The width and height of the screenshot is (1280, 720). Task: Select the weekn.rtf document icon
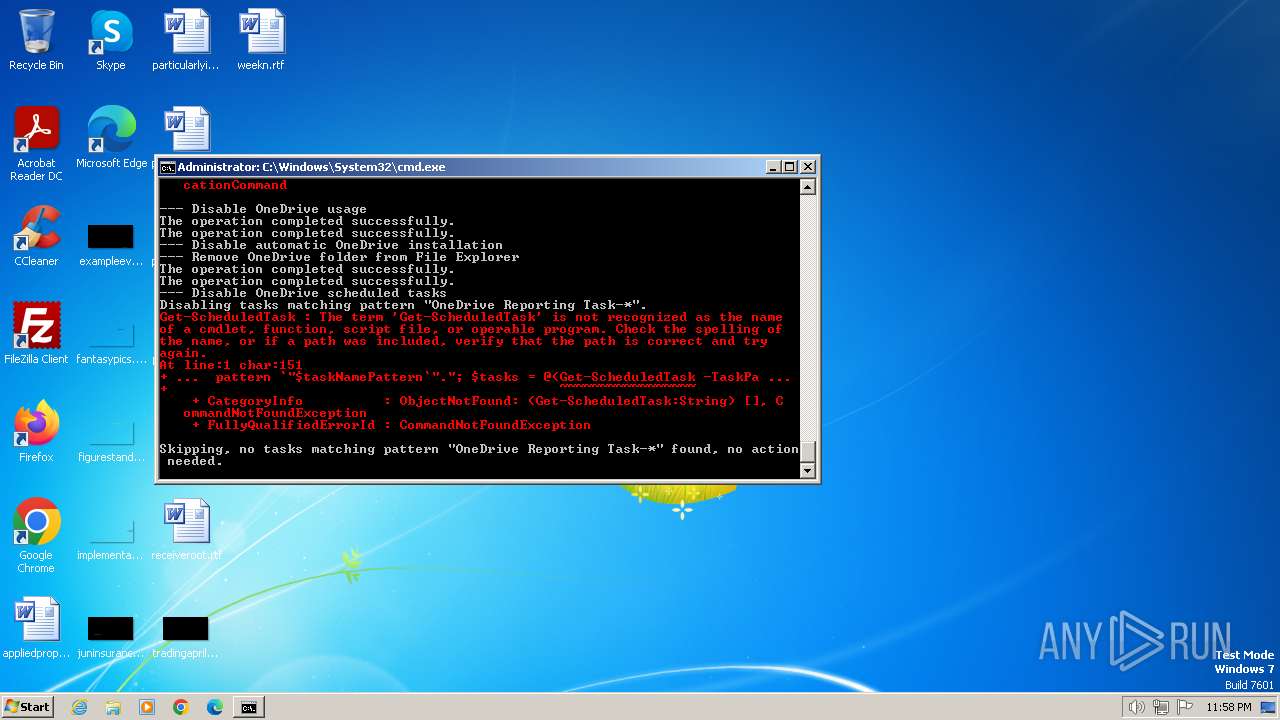point(261,40)
